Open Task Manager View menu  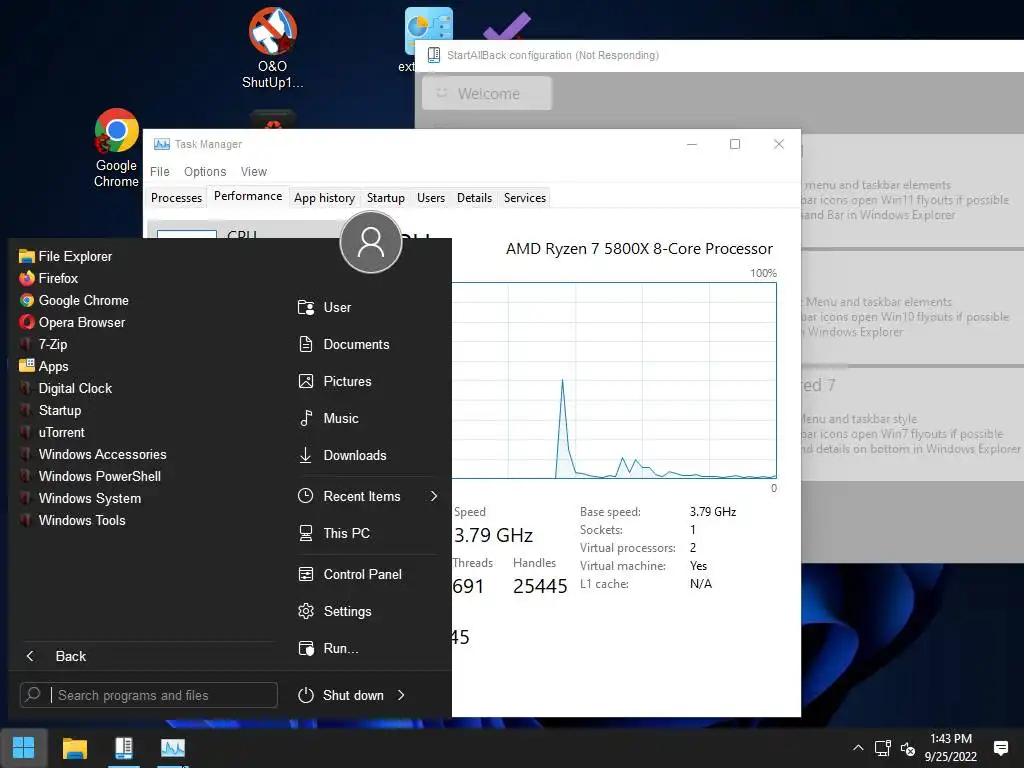(x=253, y=172)
